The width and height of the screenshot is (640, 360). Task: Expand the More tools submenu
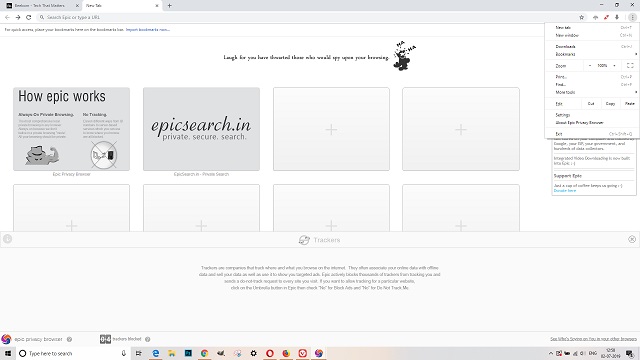tap(592, 92)
